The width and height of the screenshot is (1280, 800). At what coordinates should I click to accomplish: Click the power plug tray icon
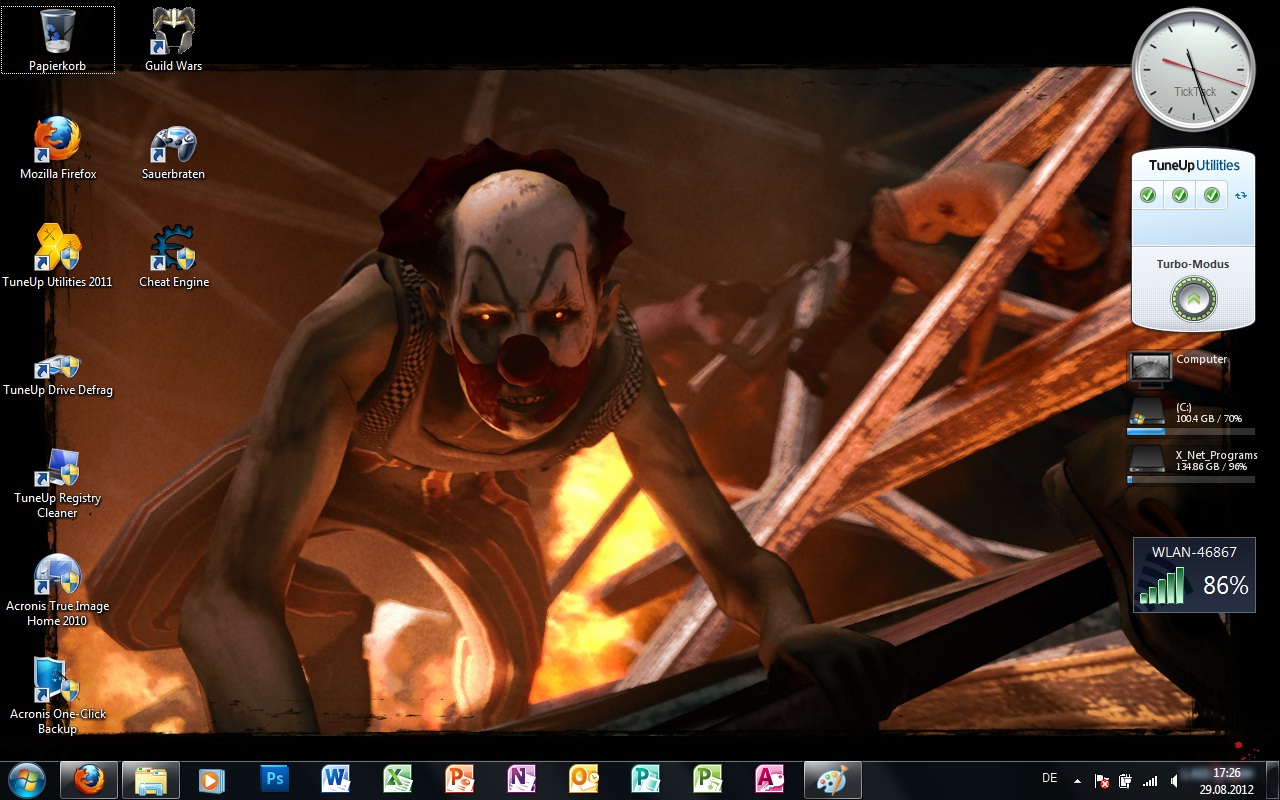point(1125,780)
